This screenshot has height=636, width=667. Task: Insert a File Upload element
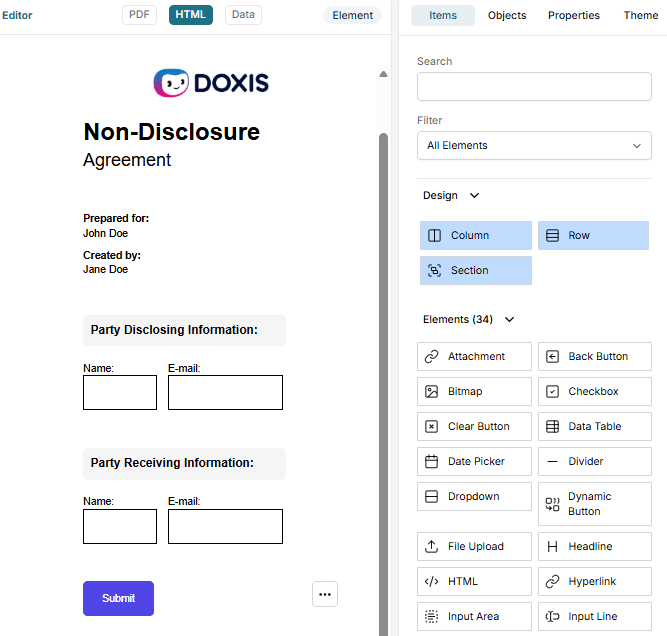click(x=474, y=546)
